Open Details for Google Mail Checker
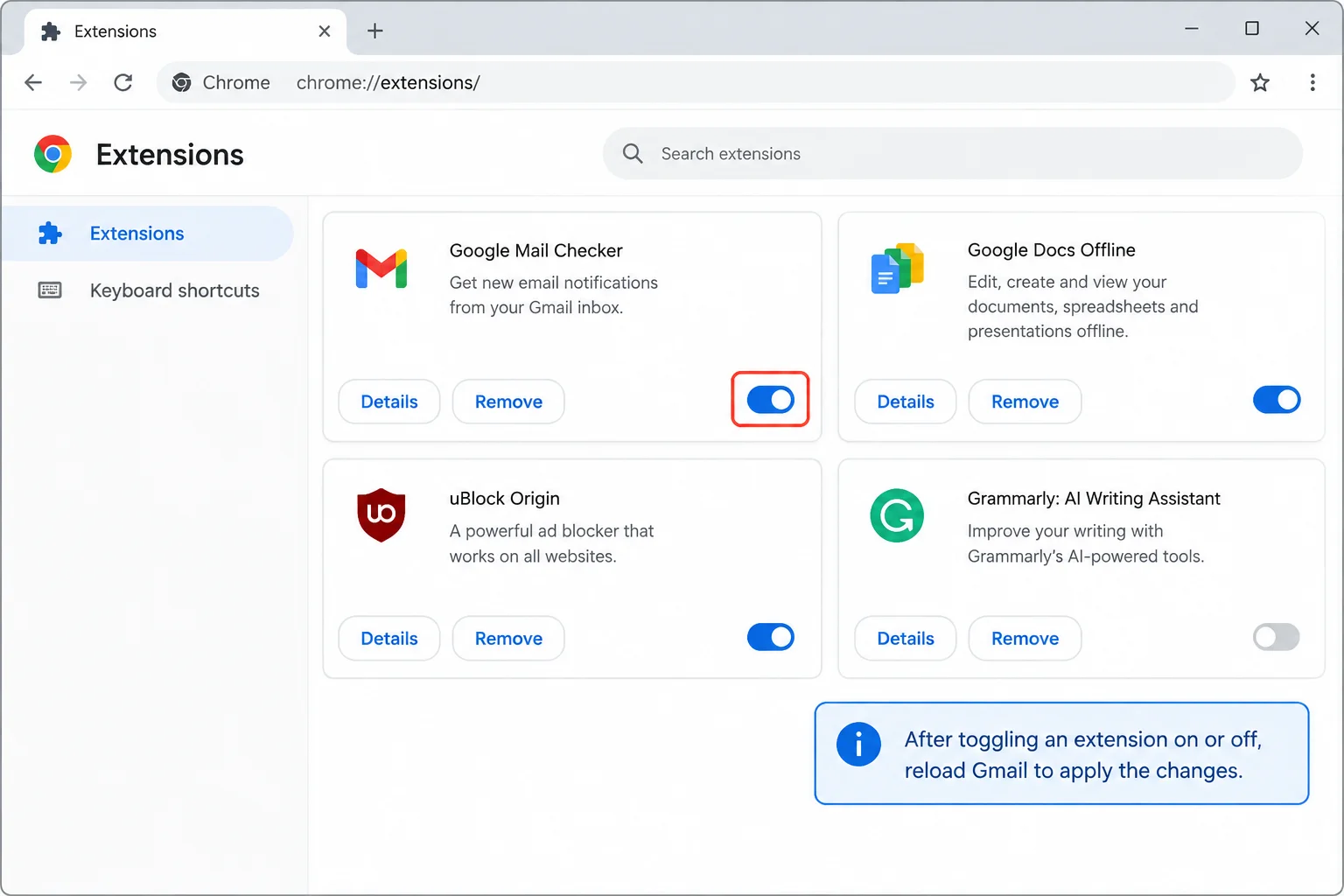 (389, 402)
